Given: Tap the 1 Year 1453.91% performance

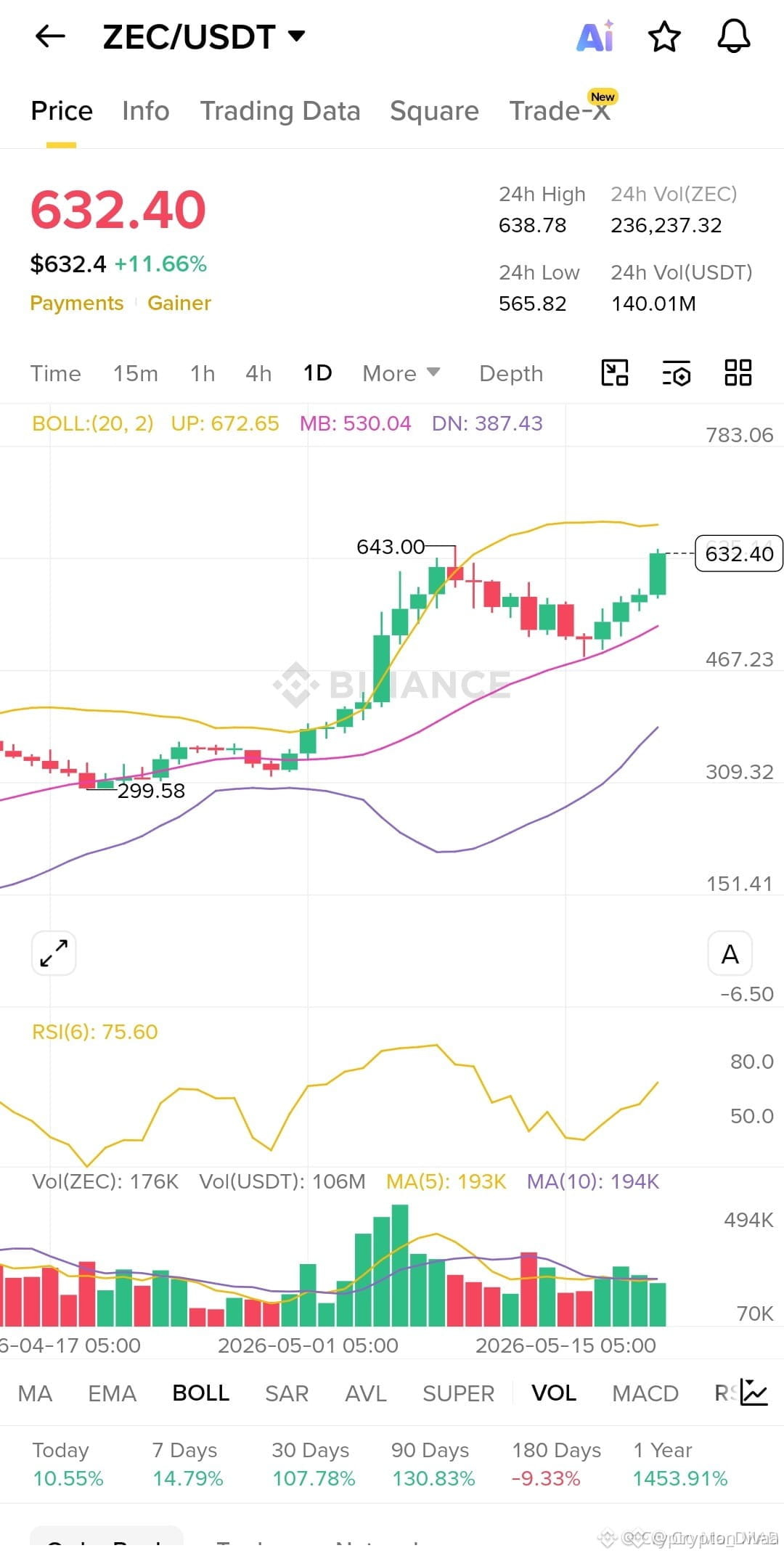Looking at the screenshot, I should 680,1464.
